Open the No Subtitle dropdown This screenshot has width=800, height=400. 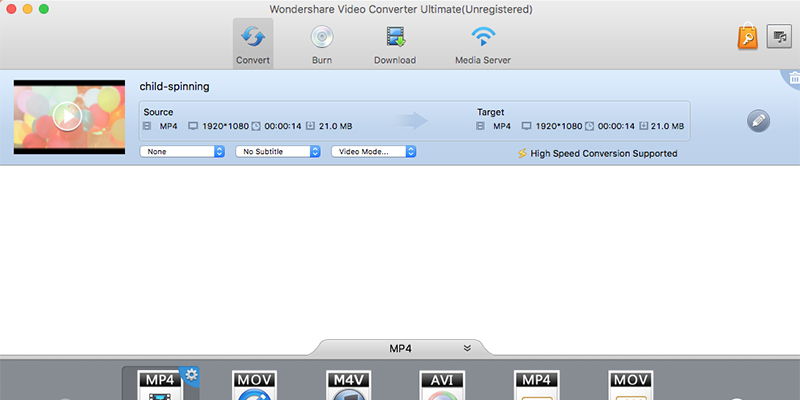pyautogui.click(x=278, y=152)
